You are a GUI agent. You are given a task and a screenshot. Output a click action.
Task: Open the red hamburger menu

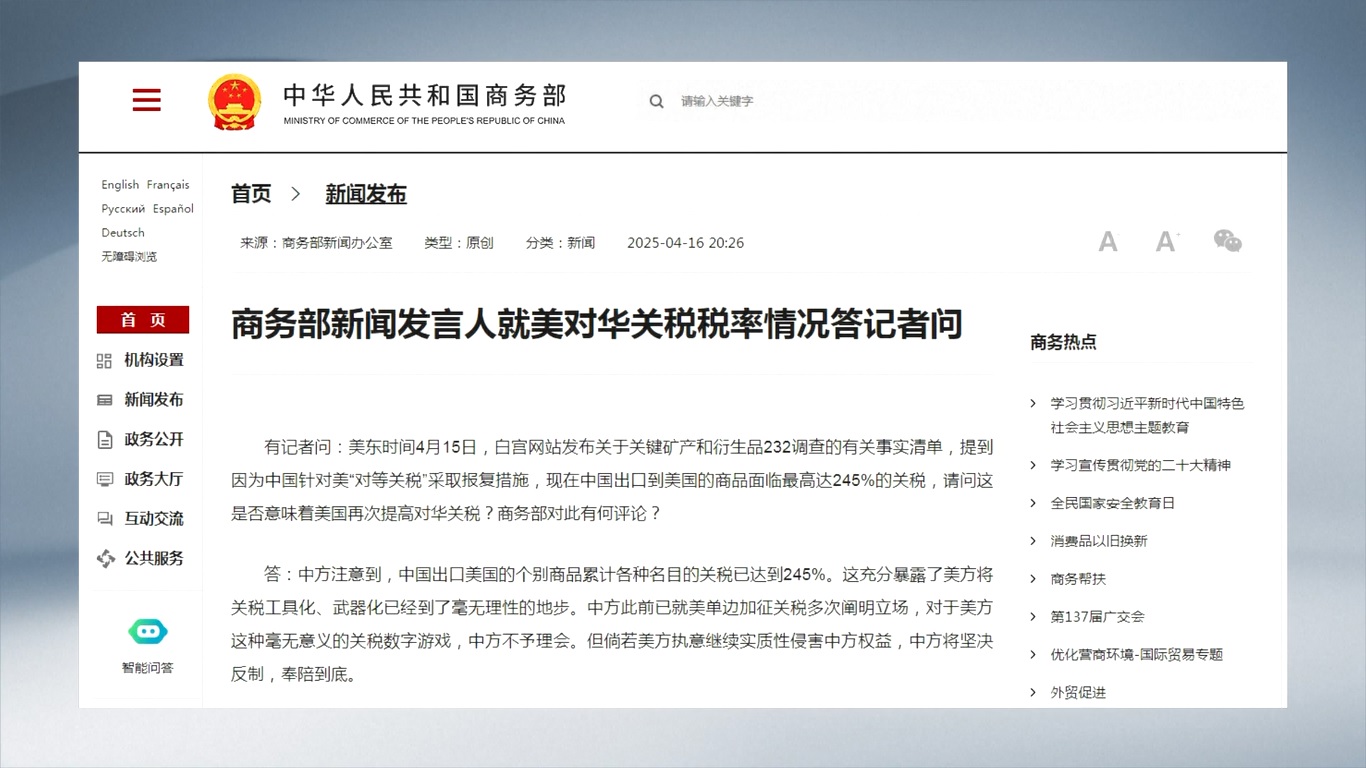pyautogui.click(x=146, y=100)
